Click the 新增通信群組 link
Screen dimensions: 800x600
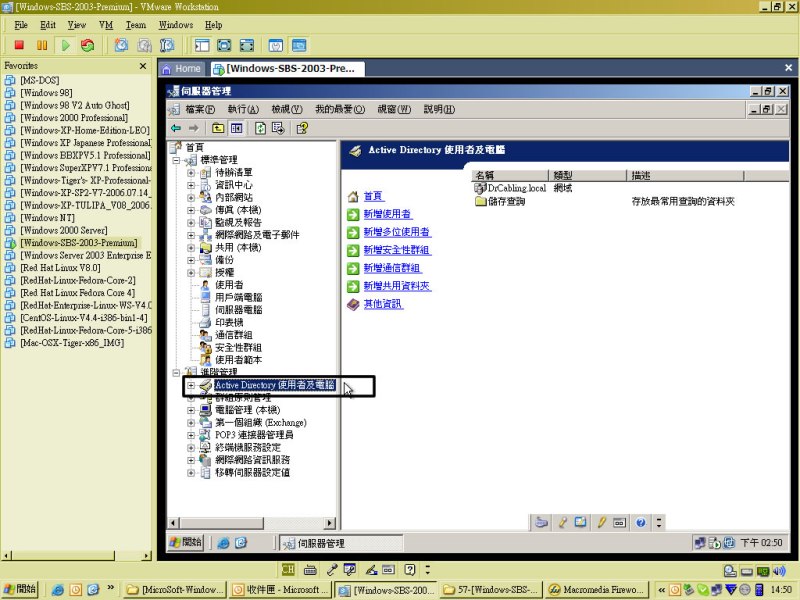[x=392, y=268]
